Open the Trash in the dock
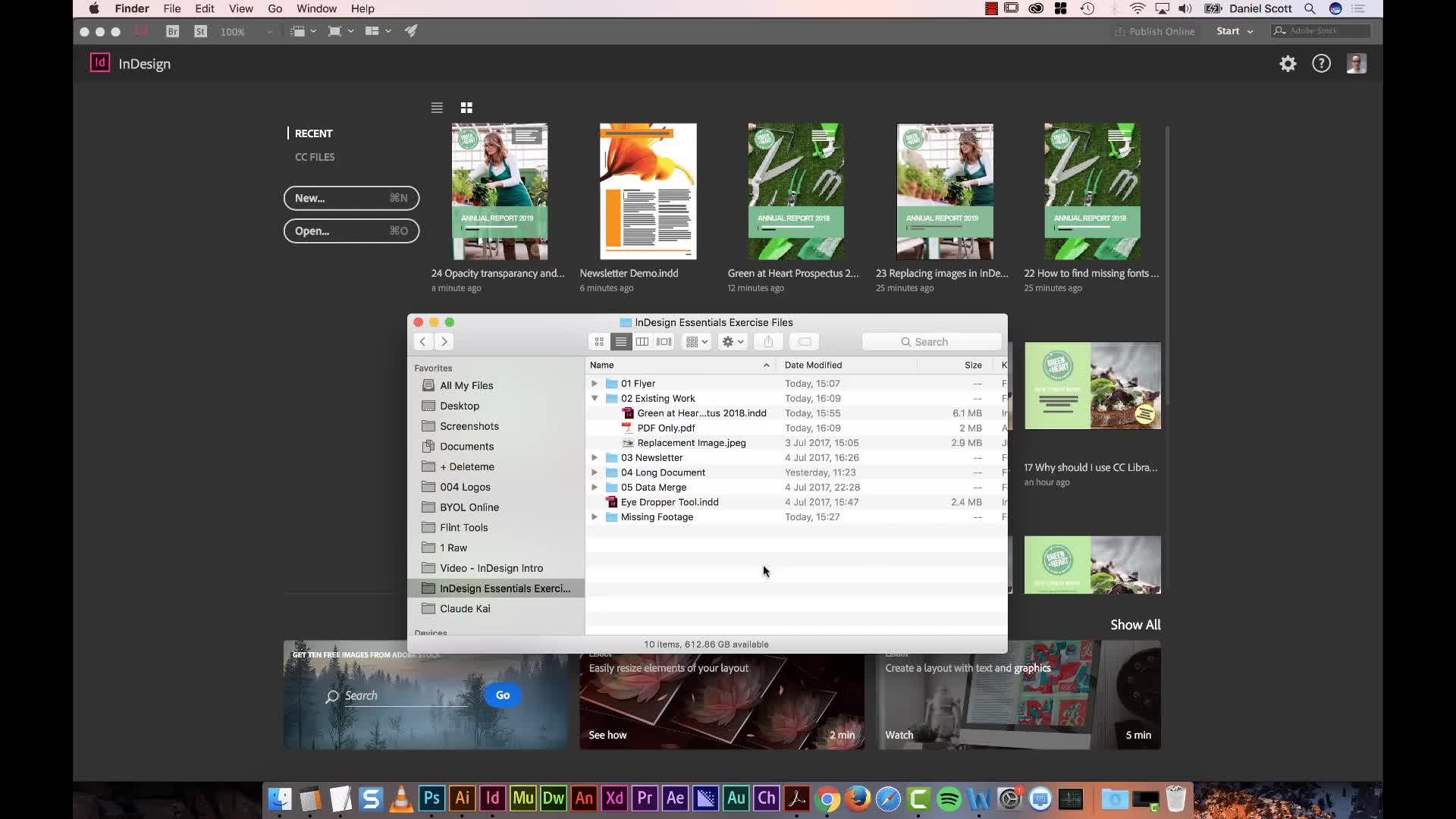 point(1175,799)
